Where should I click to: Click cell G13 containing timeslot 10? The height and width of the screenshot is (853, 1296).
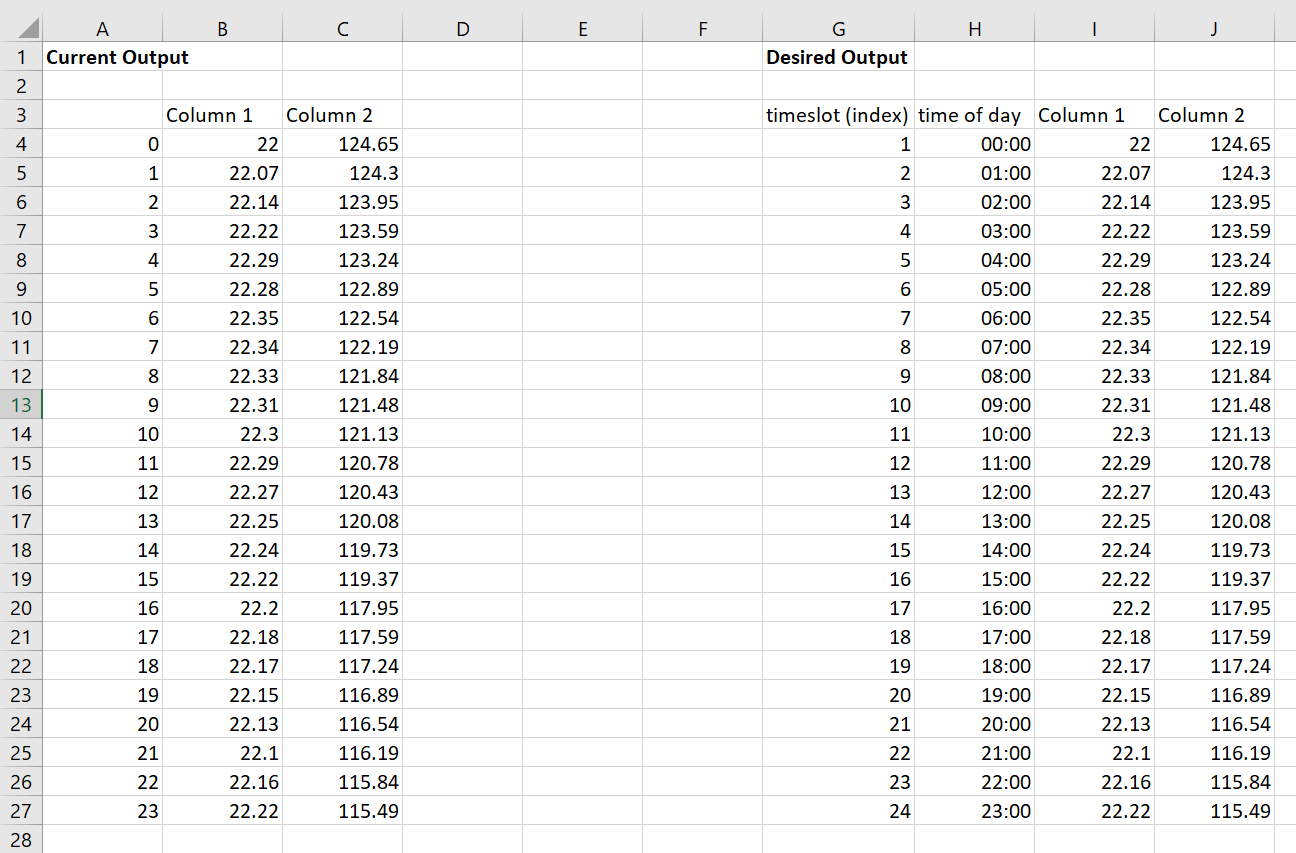(838, 405)
